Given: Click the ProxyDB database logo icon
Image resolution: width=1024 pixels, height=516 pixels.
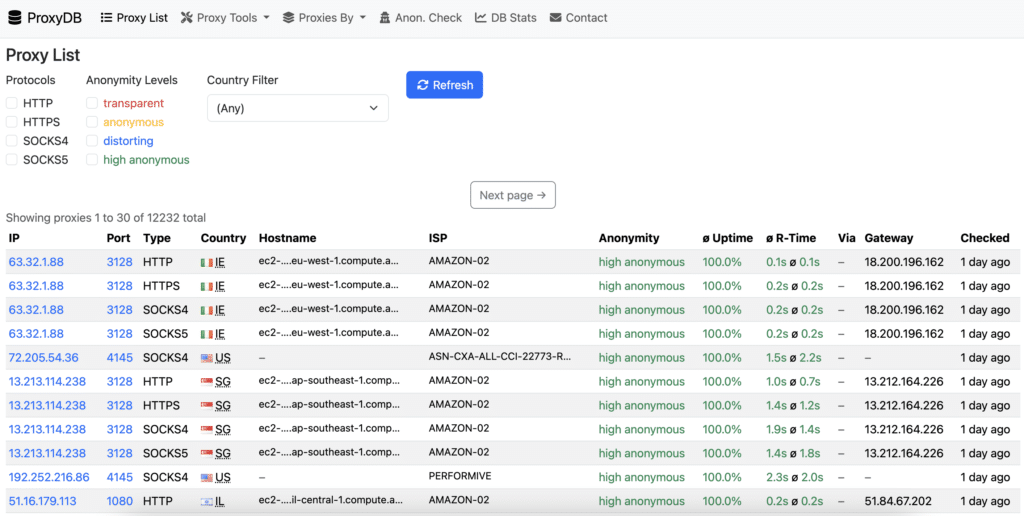Looking at the screenshot, I should point(14,18).
